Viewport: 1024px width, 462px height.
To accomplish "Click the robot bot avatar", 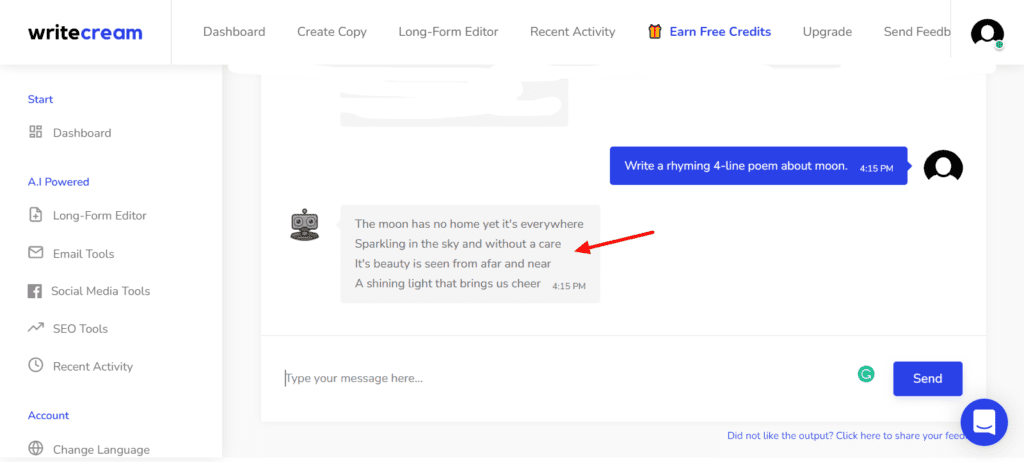I will [305, 225].
